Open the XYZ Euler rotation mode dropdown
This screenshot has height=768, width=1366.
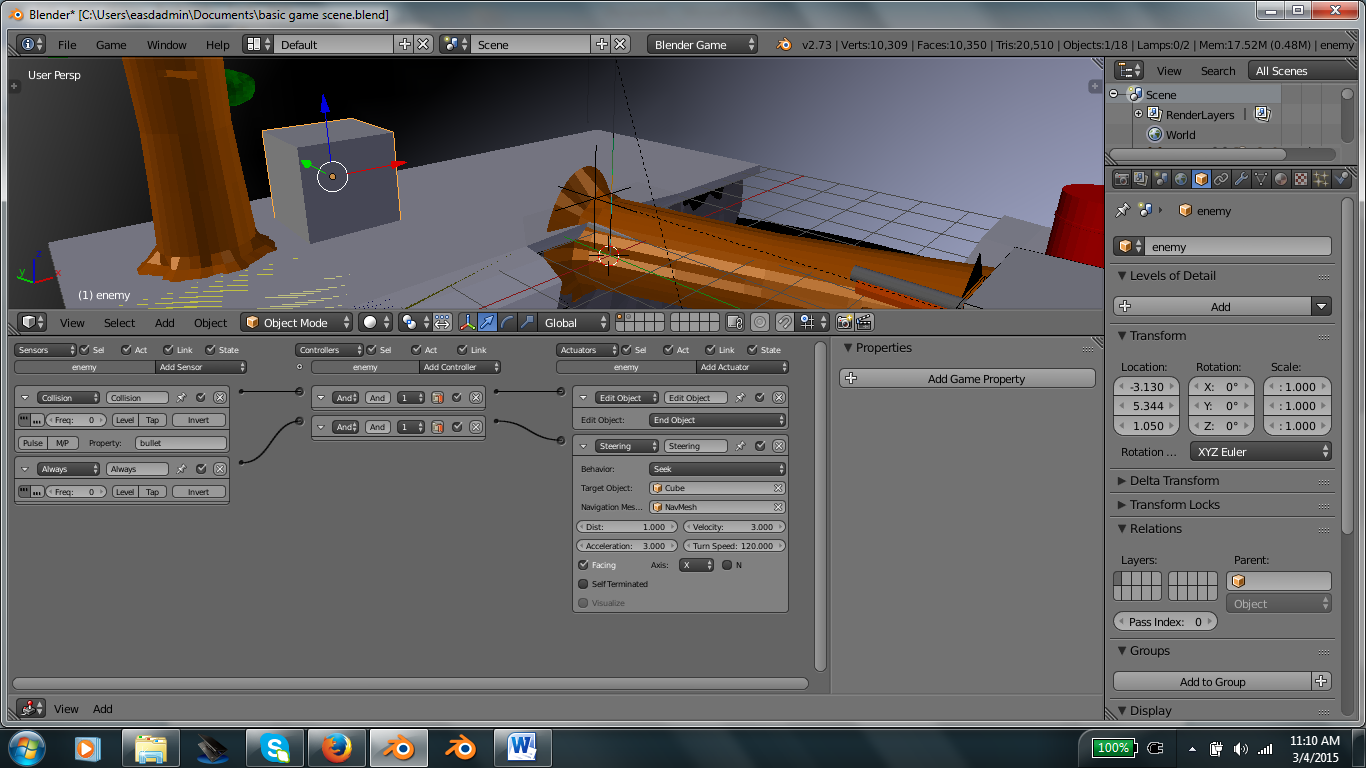click(x=1260, y=452)
